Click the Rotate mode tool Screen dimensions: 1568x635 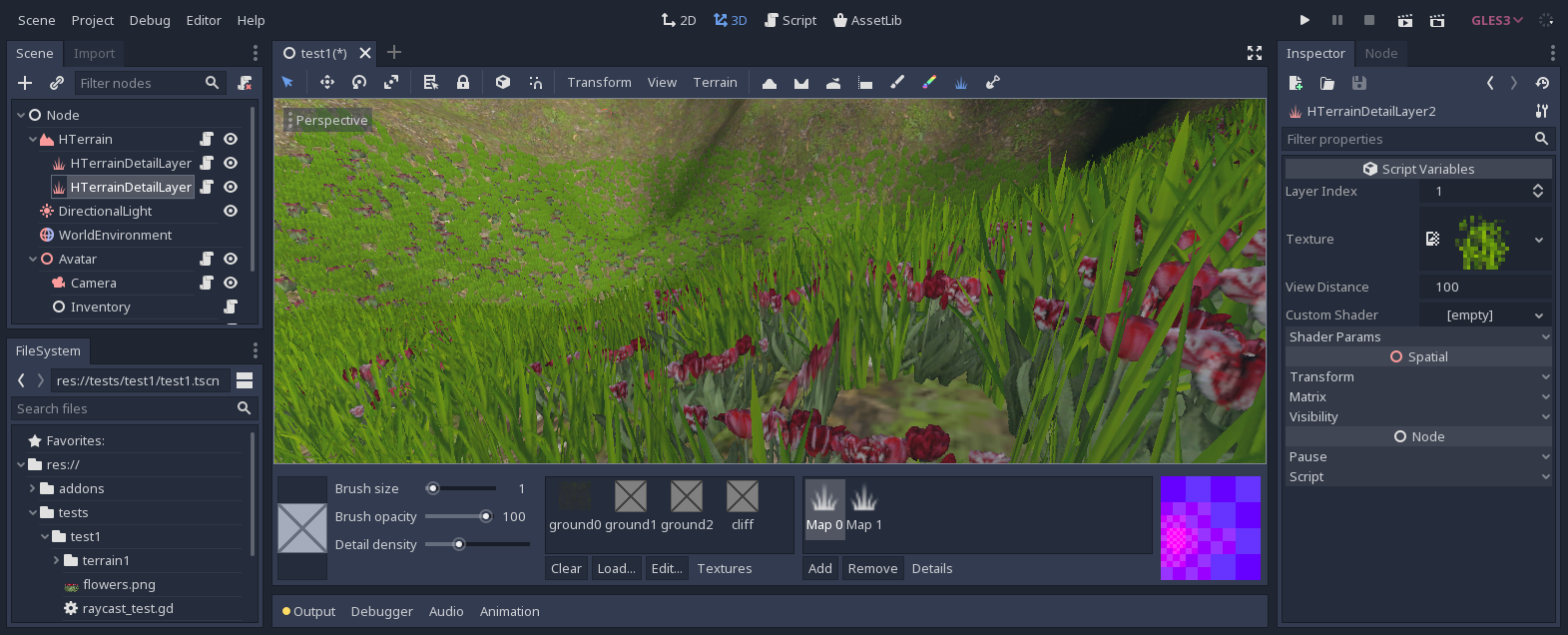(359, 83)
